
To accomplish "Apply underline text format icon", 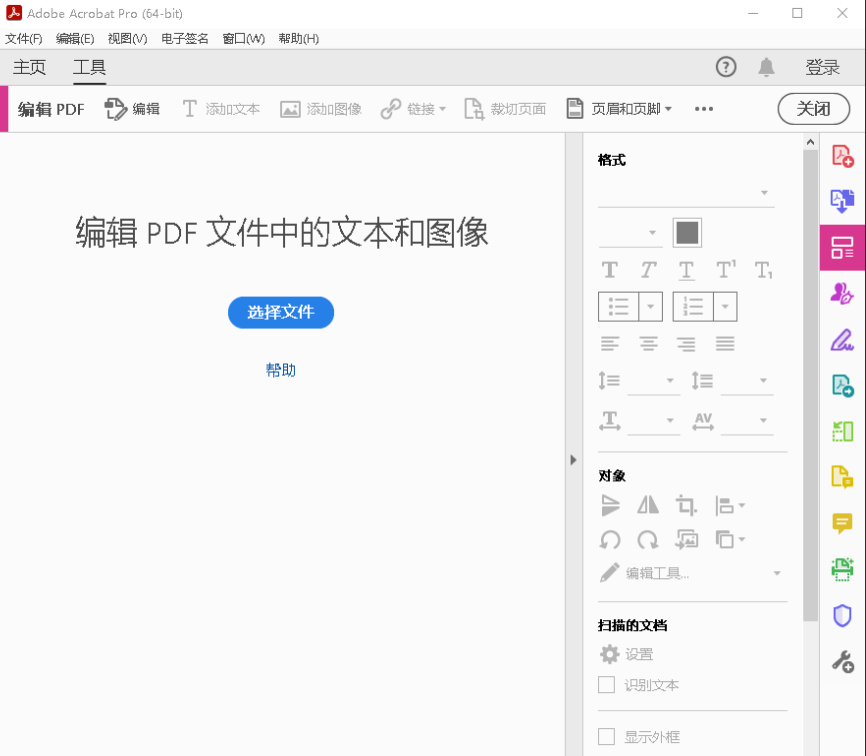I will (x=687, y=270).
